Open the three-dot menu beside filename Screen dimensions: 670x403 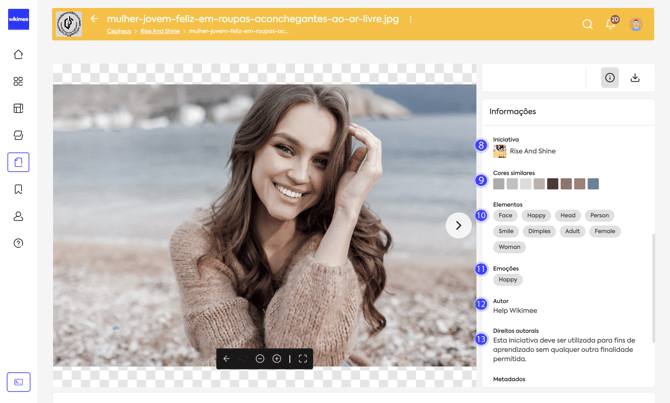(411, 19)
